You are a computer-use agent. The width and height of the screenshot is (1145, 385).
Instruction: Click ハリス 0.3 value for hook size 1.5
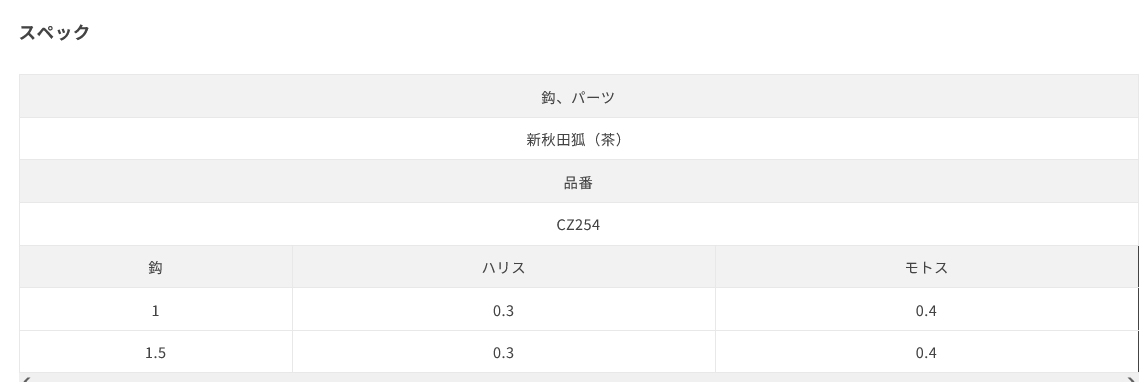[x=504, y=353]
